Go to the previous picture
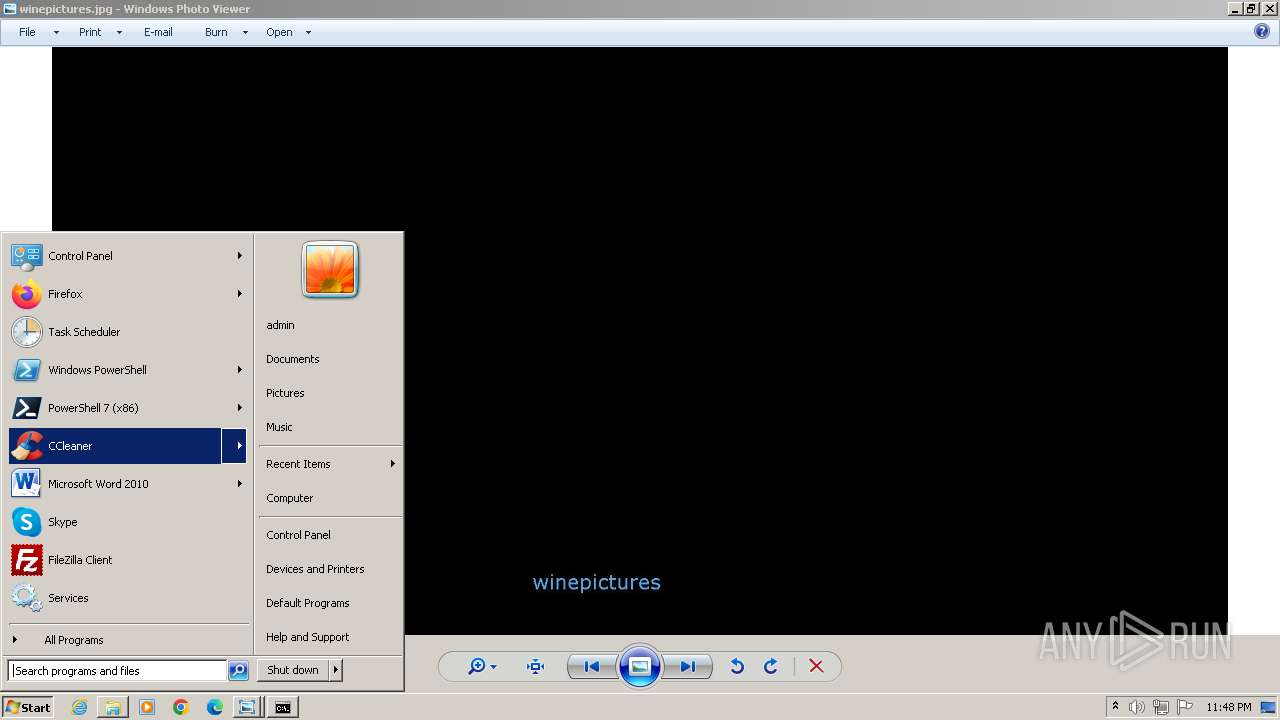The image size is (1280, 720). [x=591, y=667]
